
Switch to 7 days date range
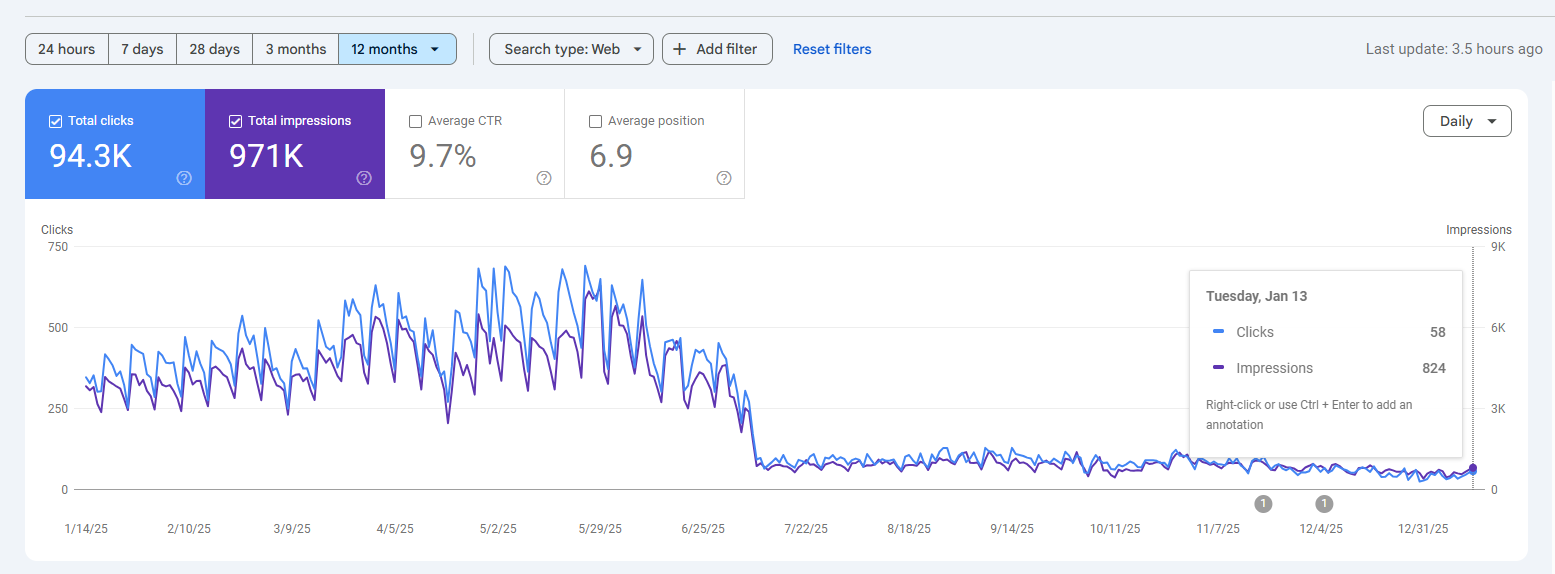142,49
